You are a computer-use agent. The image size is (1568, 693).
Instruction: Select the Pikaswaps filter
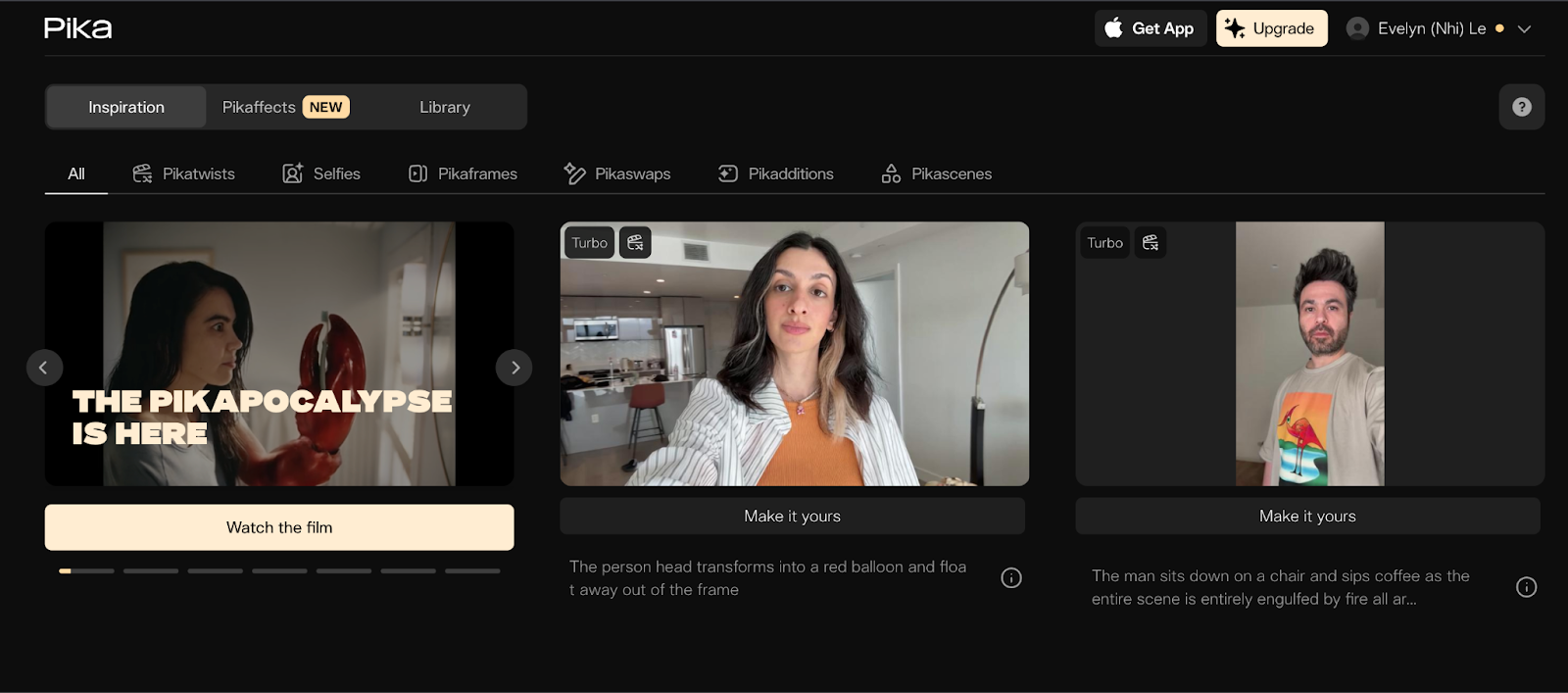(x=617, y=173)
